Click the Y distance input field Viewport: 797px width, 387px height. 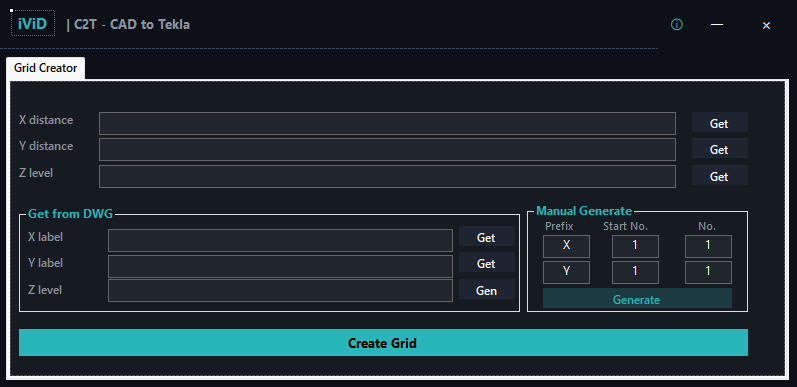(x=387, y=150)
